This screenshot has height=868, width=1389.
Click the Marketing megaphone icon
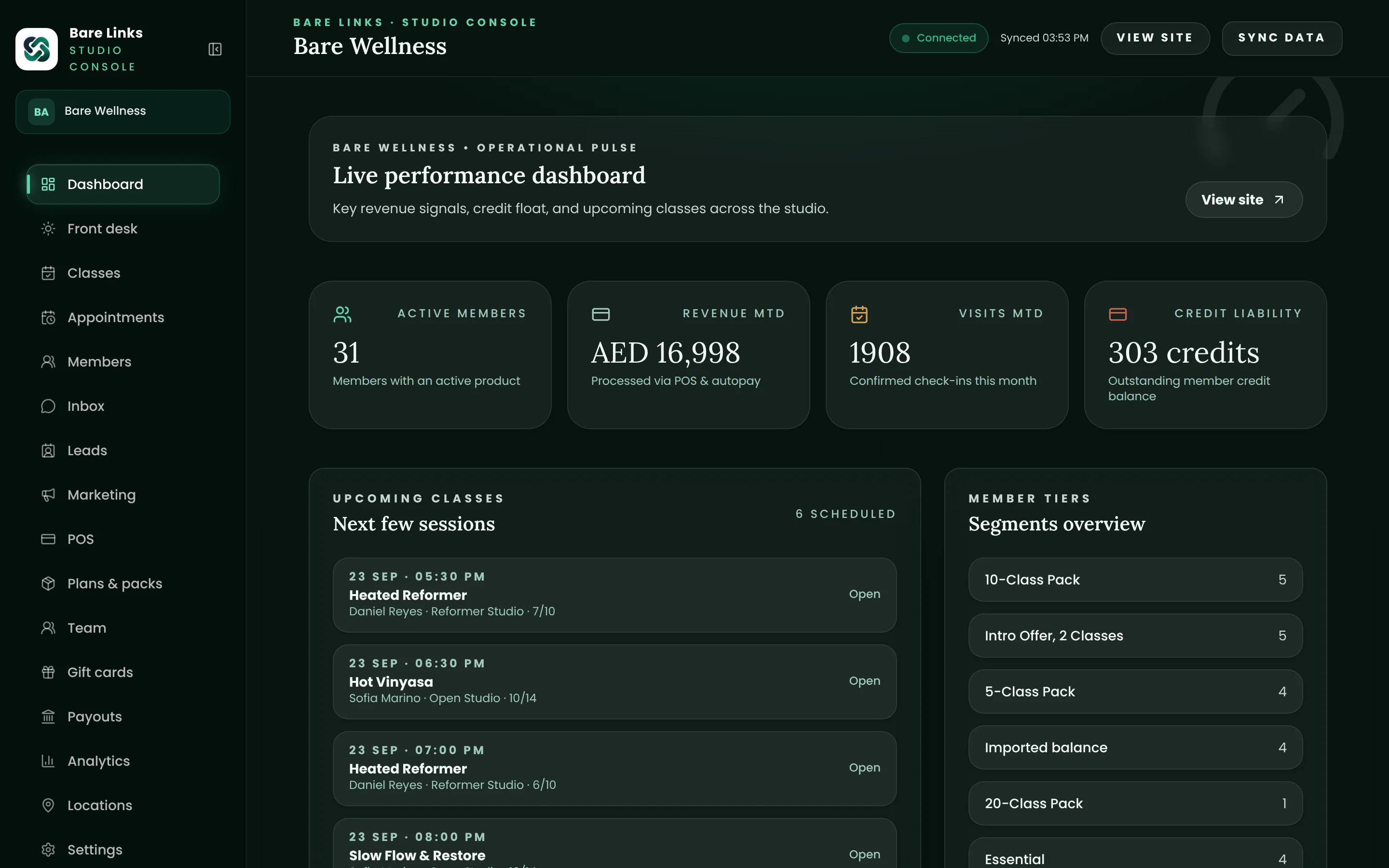tap(48, 495)
